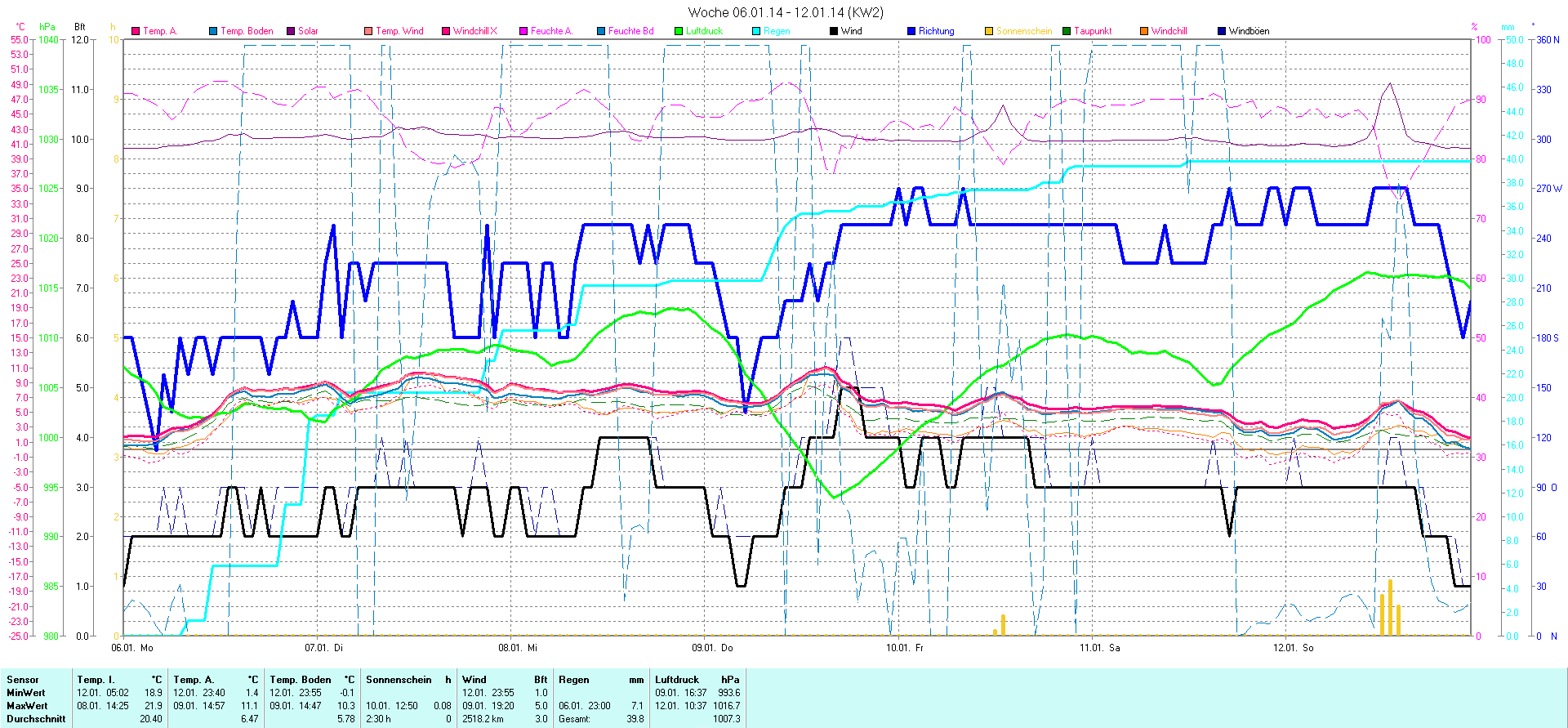Click the 07.01. Di date marker

(x=324, y=648)
